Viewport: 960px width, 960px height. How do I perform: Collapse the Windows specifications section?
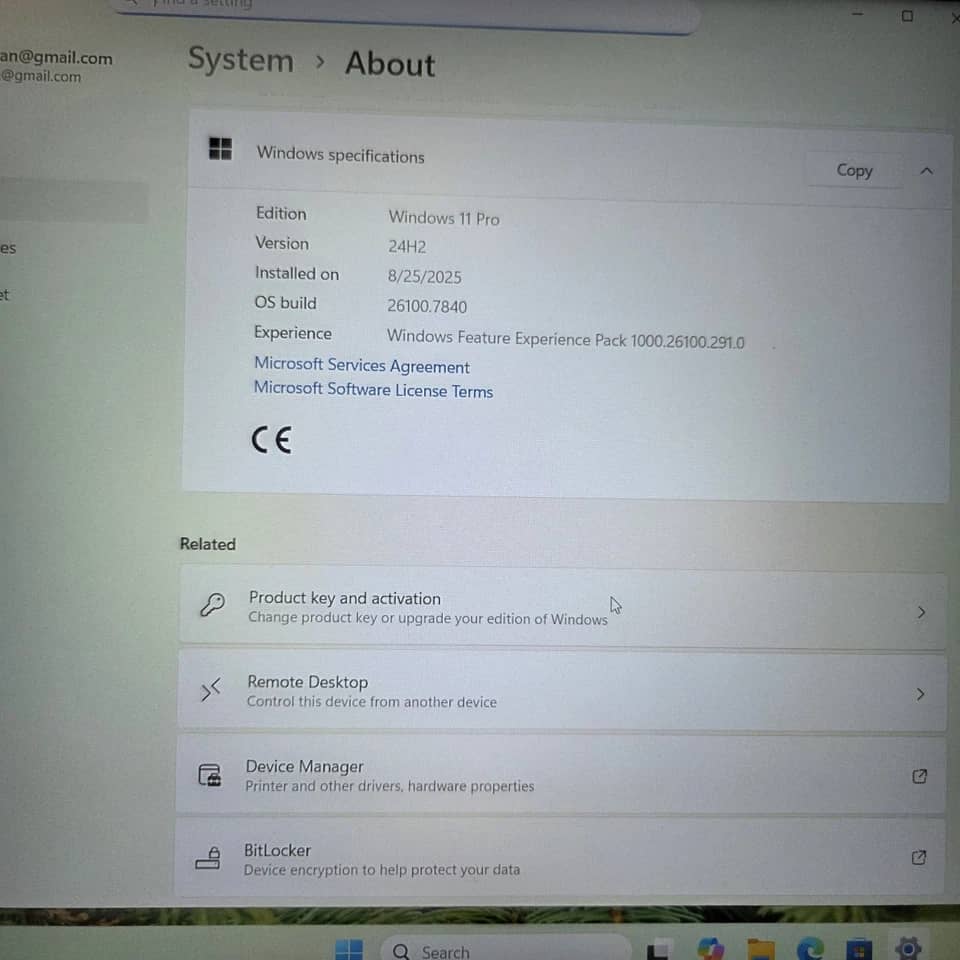[926, 171]
